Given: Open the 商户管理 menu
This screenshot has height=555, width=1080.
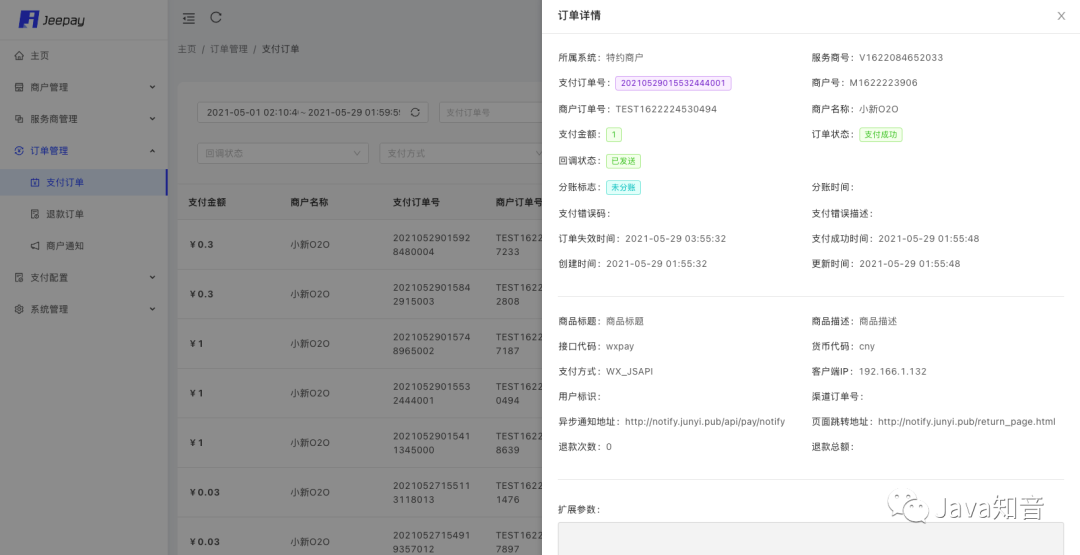Looking at the screenshot, I should point(83,87).
